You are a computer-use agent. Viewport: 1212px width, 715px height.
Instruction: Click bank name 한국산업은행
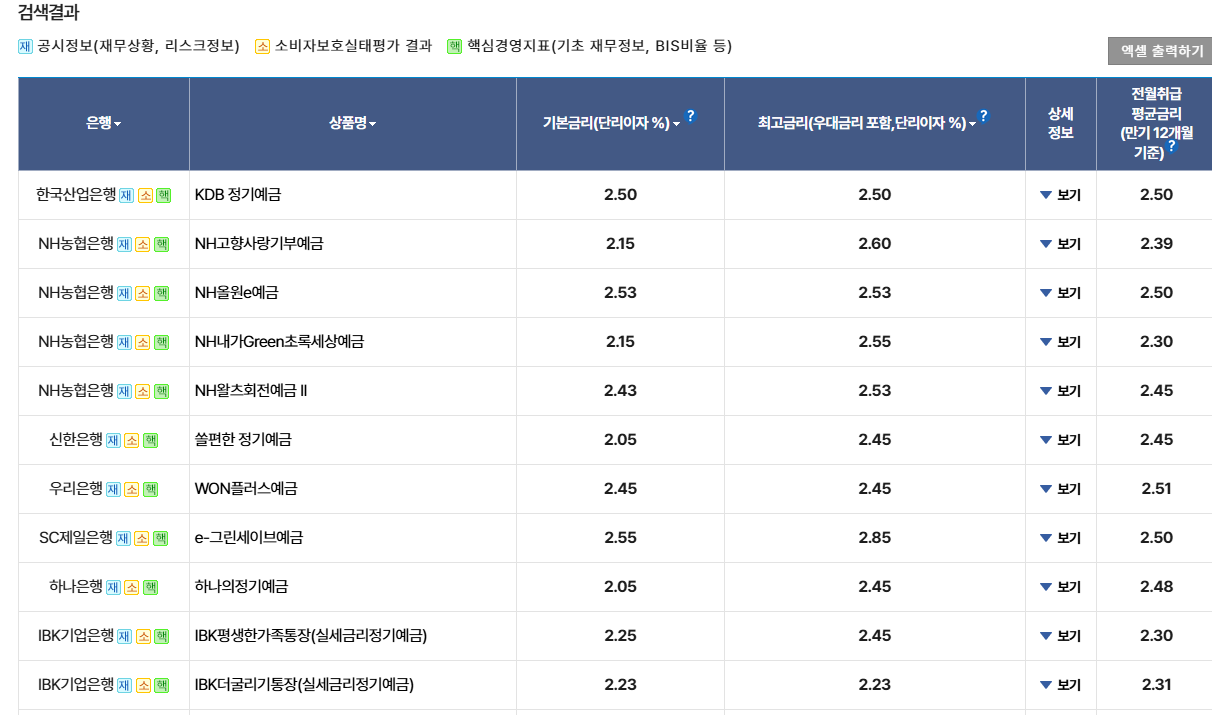76,195
